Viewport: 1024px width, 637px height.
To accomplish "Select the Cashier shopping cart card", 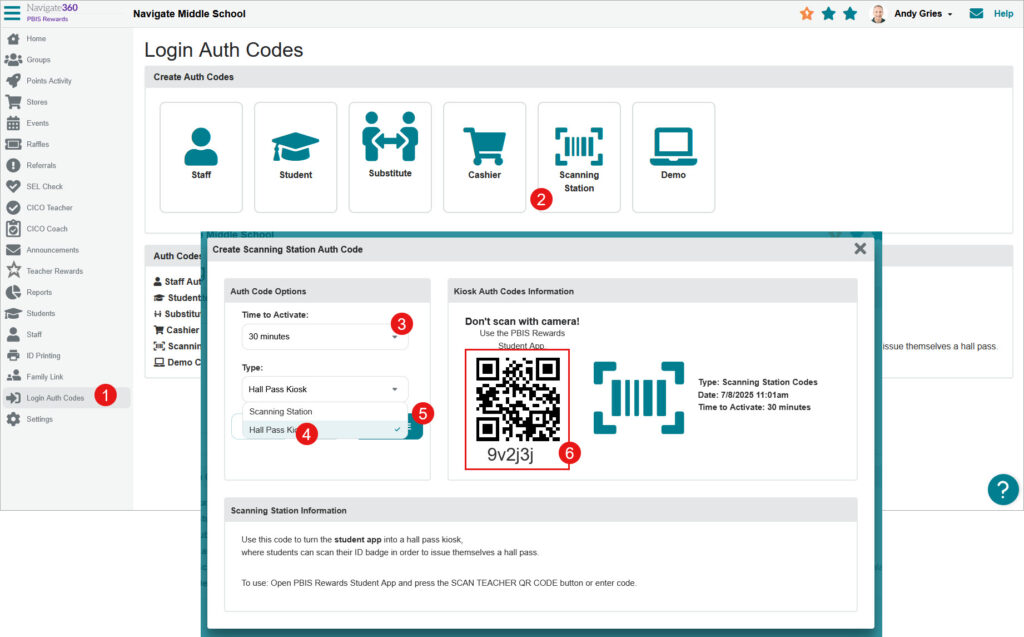I will [x=485, y=157].
